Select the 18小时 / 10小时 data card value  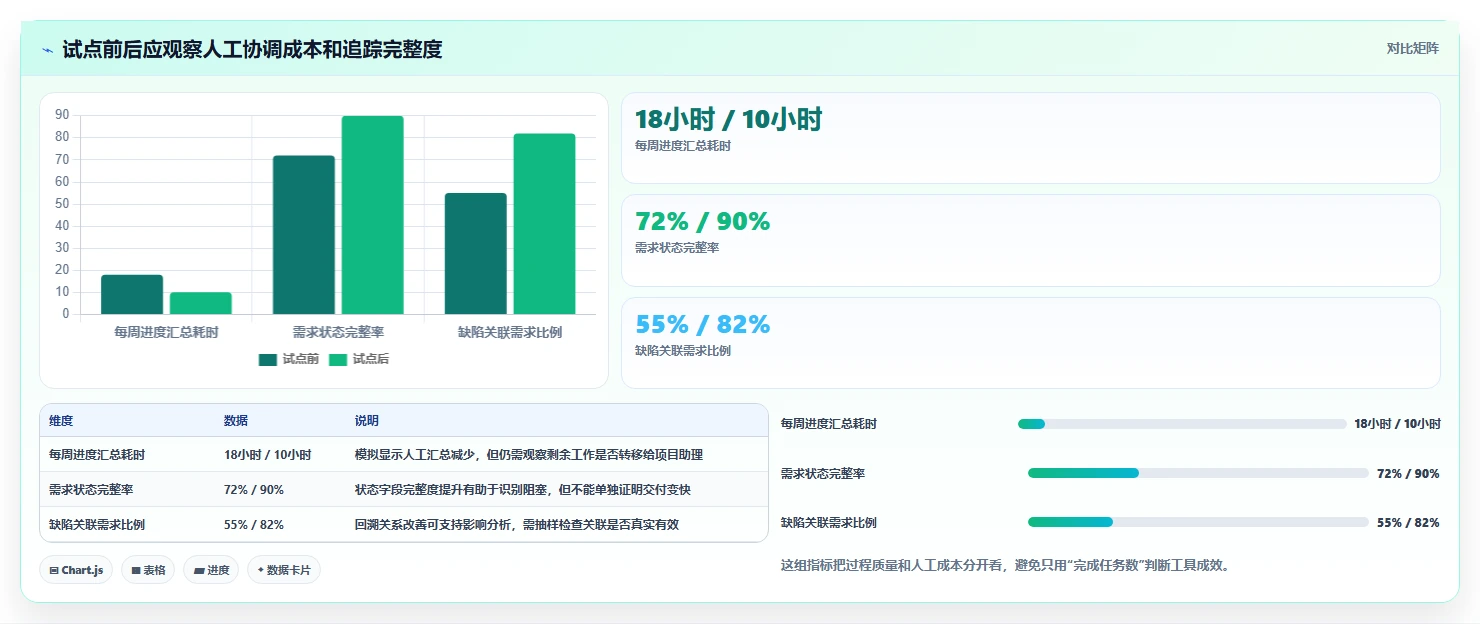click(x=728, y=120)
